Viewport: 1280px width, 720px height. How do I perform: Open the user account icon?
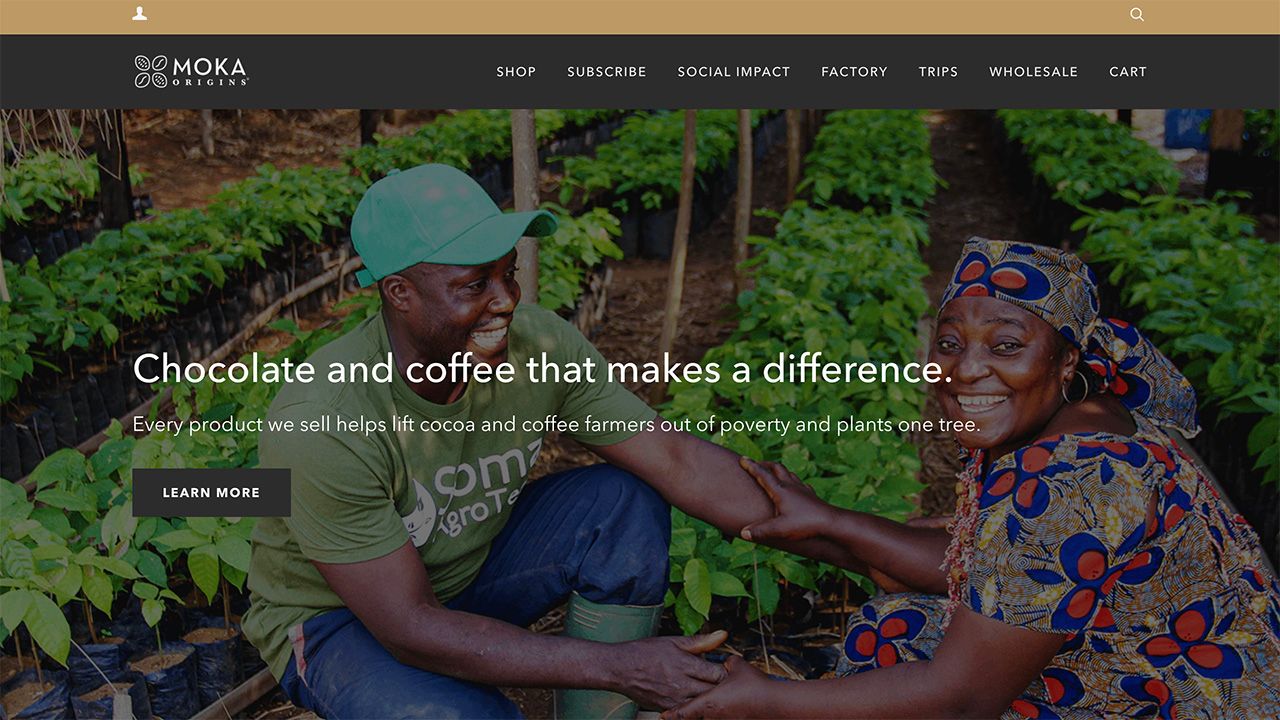coord(140,14)
